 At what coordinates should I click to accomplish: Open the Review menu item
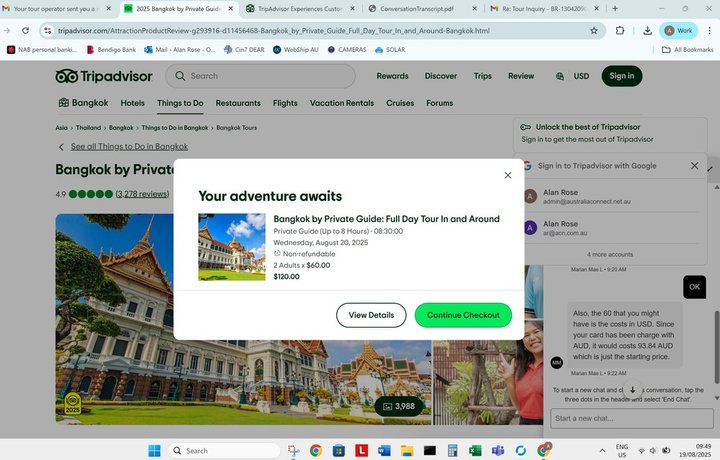[x=521, y=76]
